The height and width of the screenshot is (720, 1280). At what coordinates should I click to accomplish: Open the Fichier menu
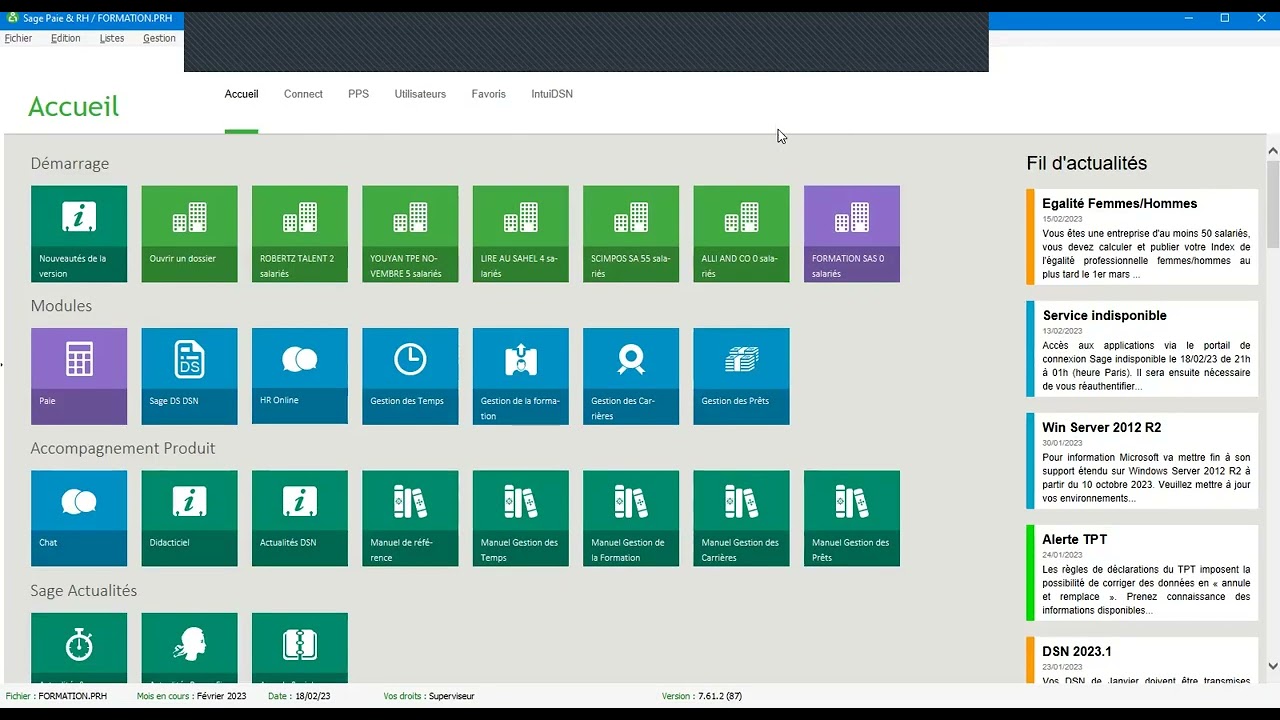(x=18, y=38)
